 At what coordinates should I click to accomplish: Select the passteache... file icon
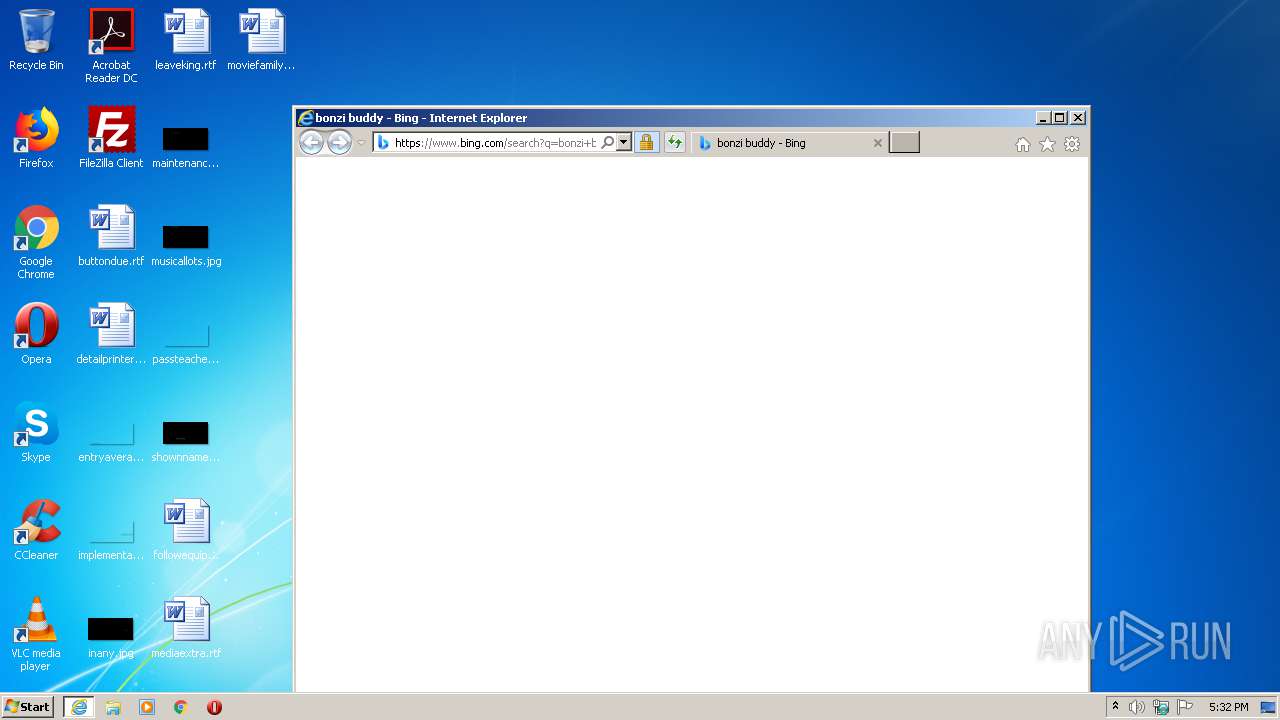point(186,343)
